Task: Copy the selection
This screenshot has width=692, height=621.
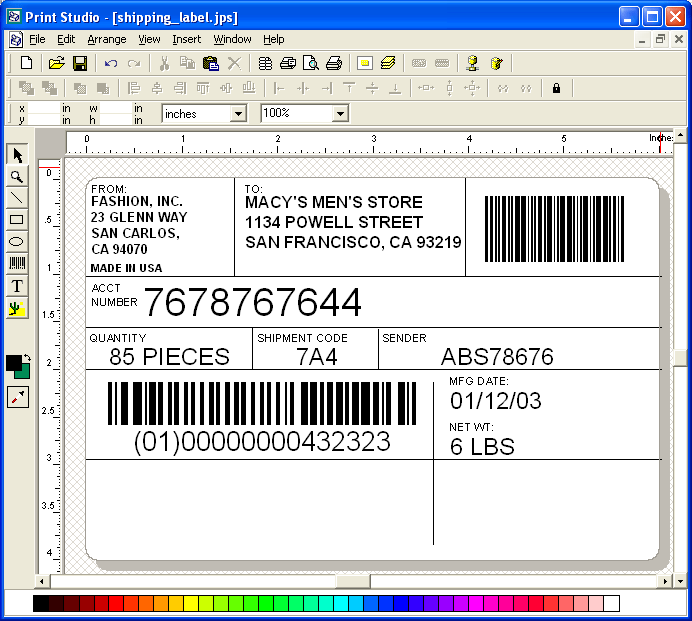Action: pyautogui.click(x=187, y=63)
